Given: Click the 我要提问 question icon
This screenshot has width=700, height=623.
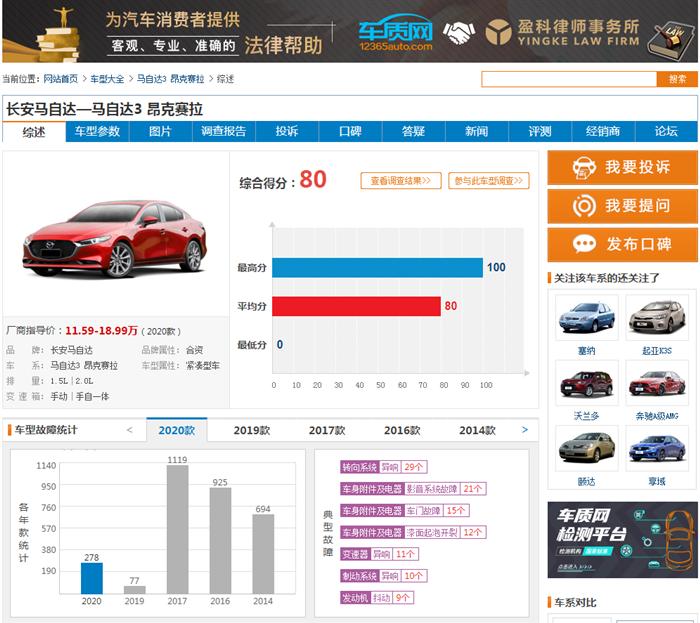Looking at the screenshot, I should click(584, 206).
